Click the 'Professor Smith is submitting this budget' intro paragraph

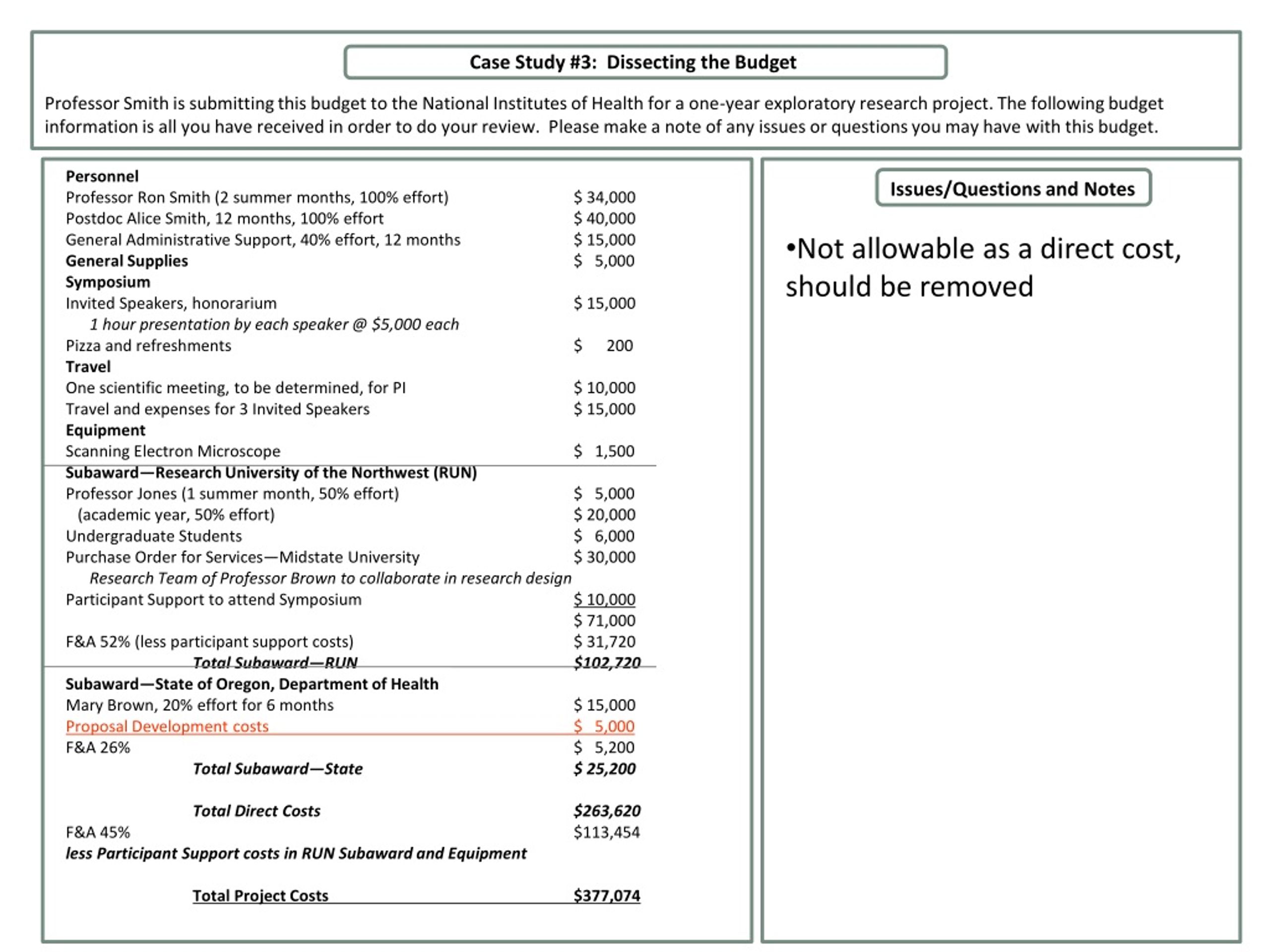coord(604,115)
